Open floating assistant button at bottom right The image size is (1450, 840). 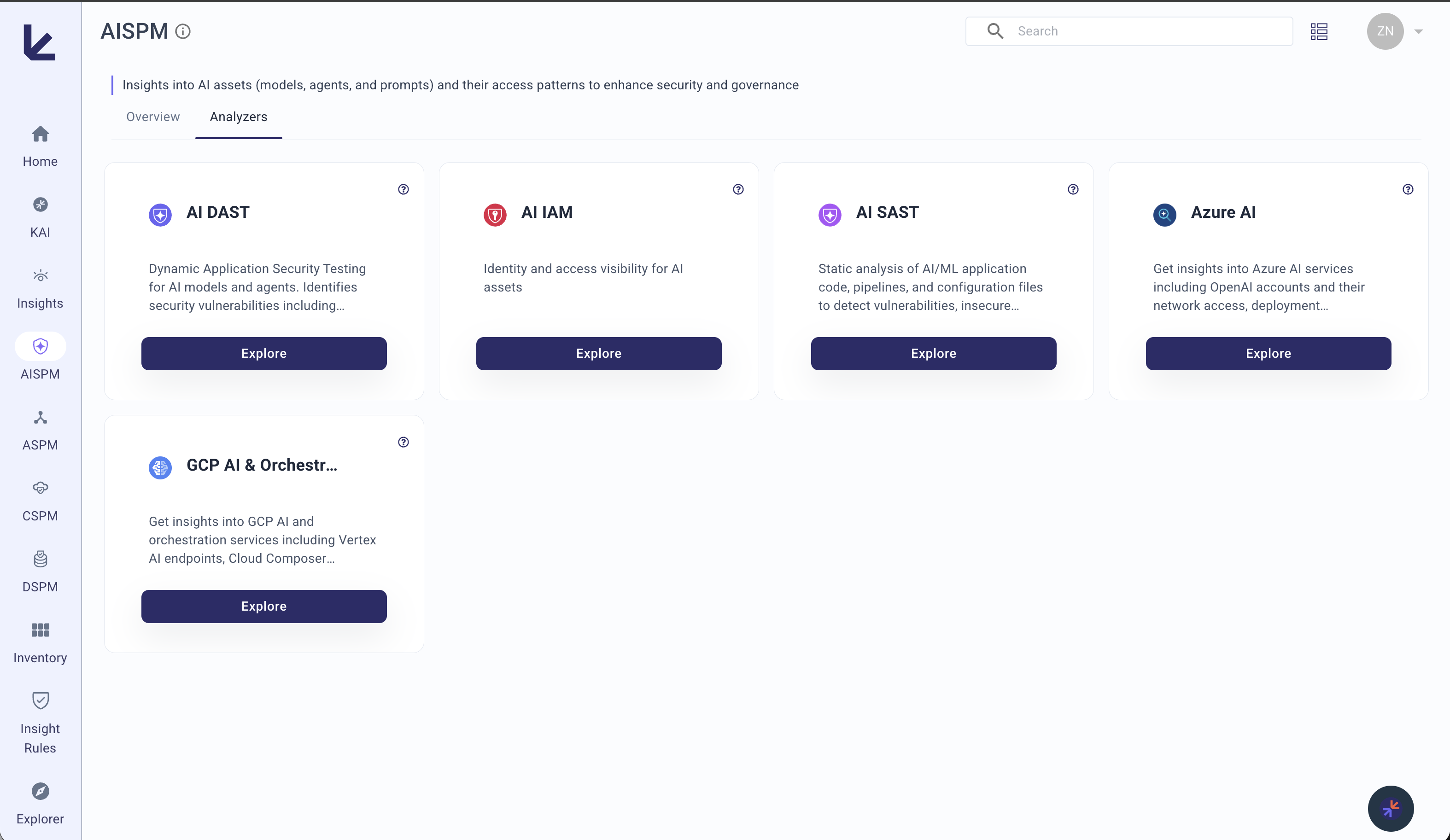coord(1390,808)
